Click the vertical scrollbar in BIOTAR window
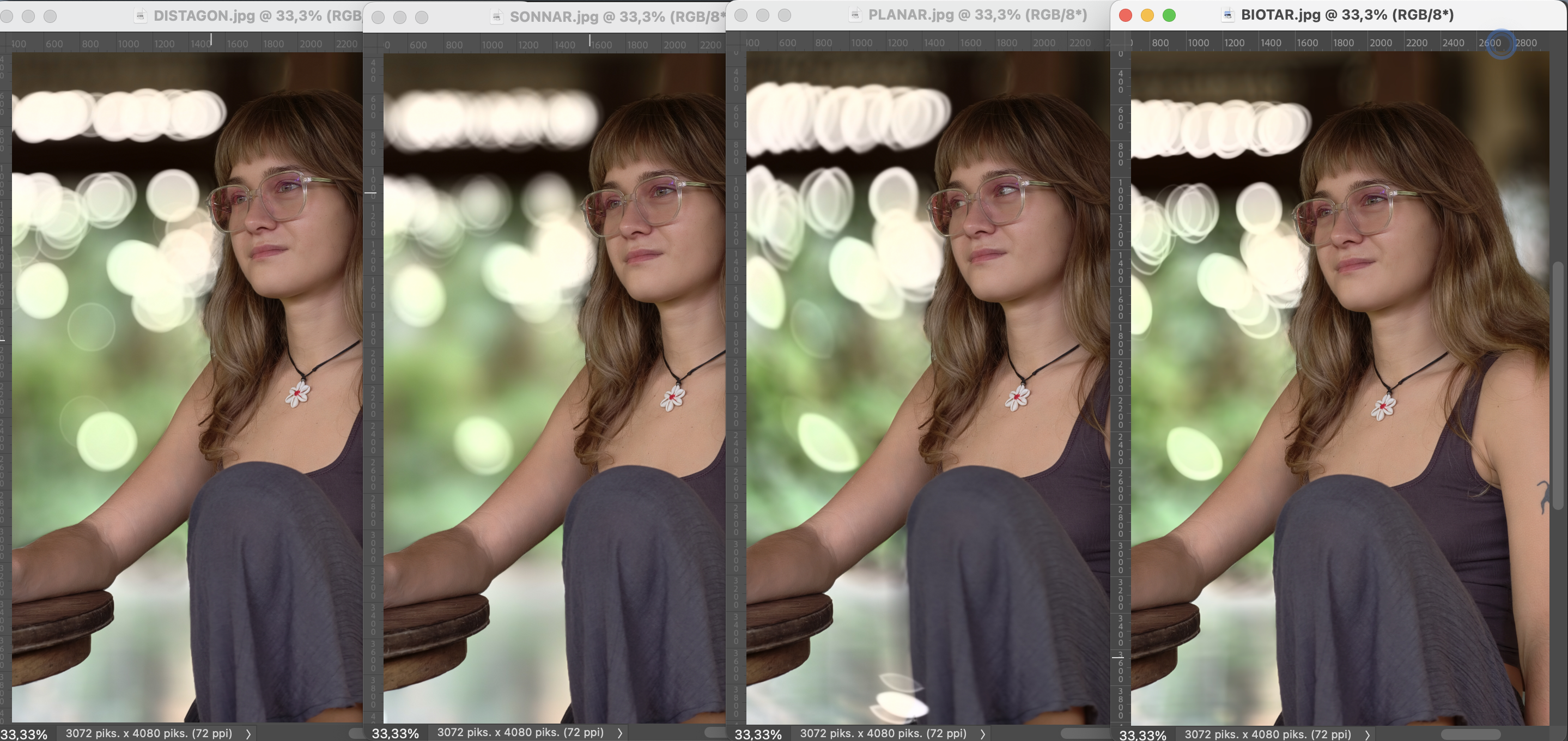 click(x=1558, y=385)
